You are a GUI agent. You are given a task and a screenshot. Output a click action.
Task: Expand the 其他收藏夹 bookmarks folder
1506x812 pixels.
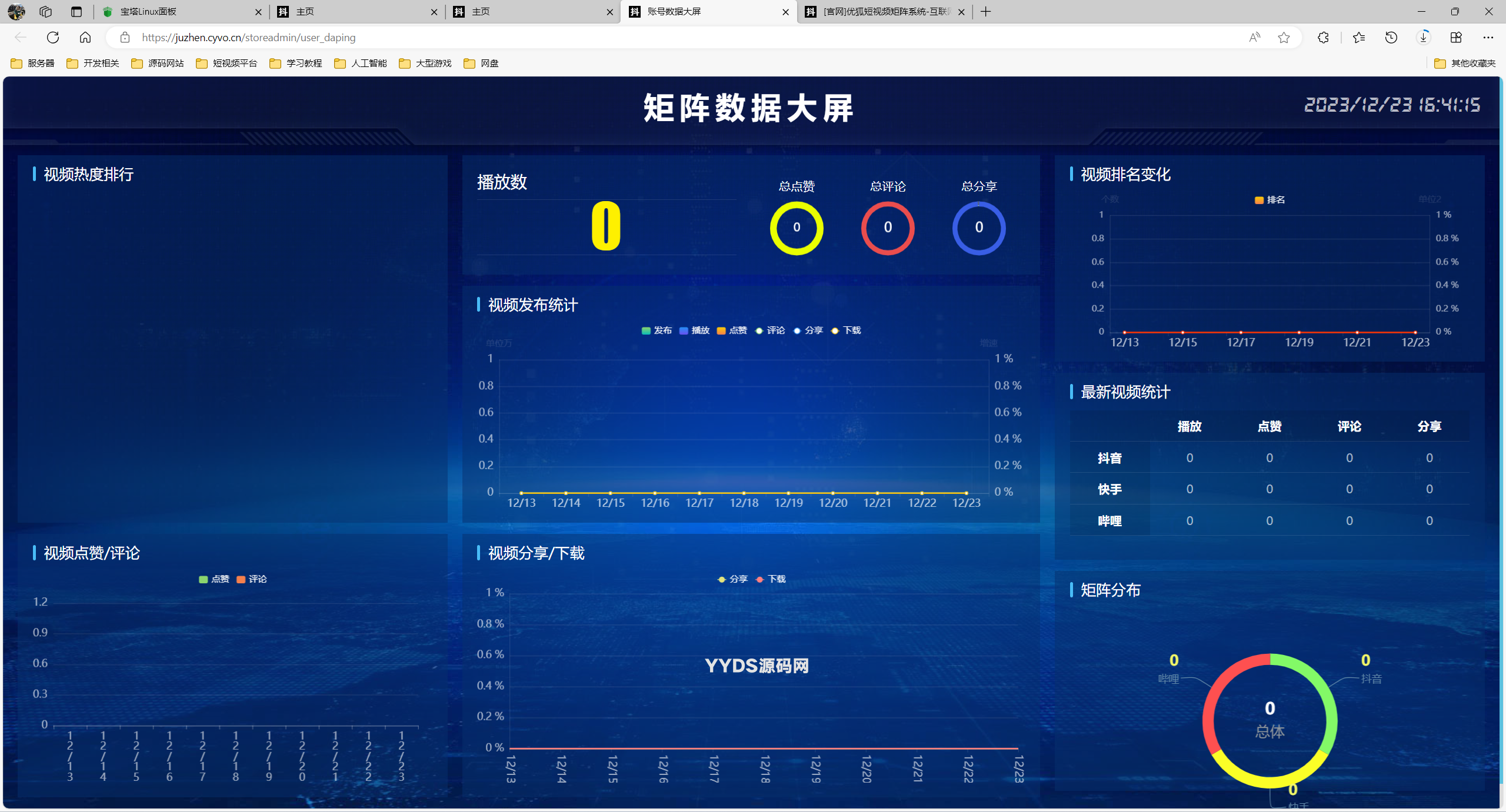(x=1465, y=63)
